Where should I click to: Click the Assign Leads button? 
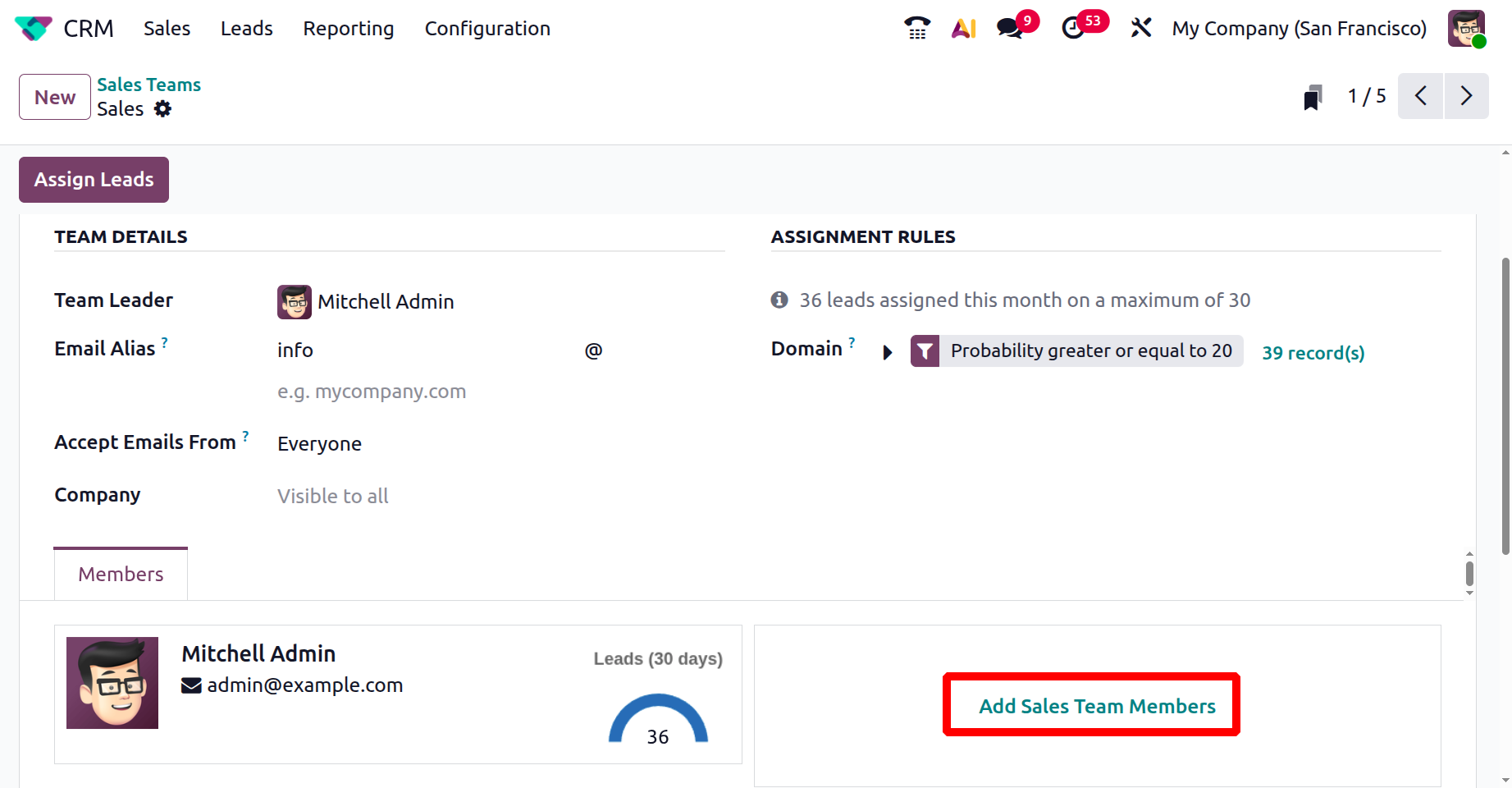coord(94,180)
